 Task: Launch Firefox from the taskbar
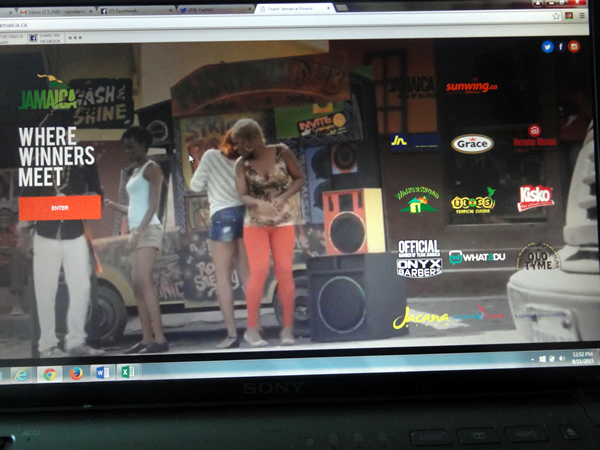pos(76,373)
